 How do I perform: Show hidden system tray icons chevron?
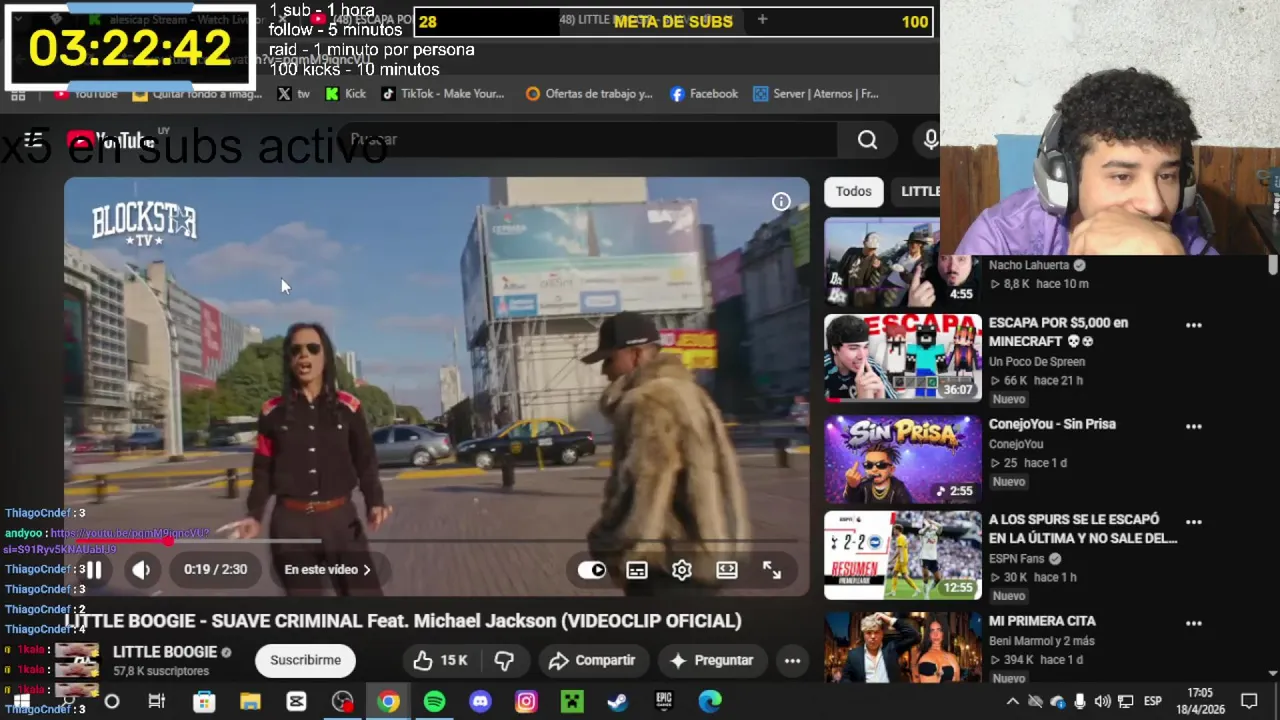1012,702
